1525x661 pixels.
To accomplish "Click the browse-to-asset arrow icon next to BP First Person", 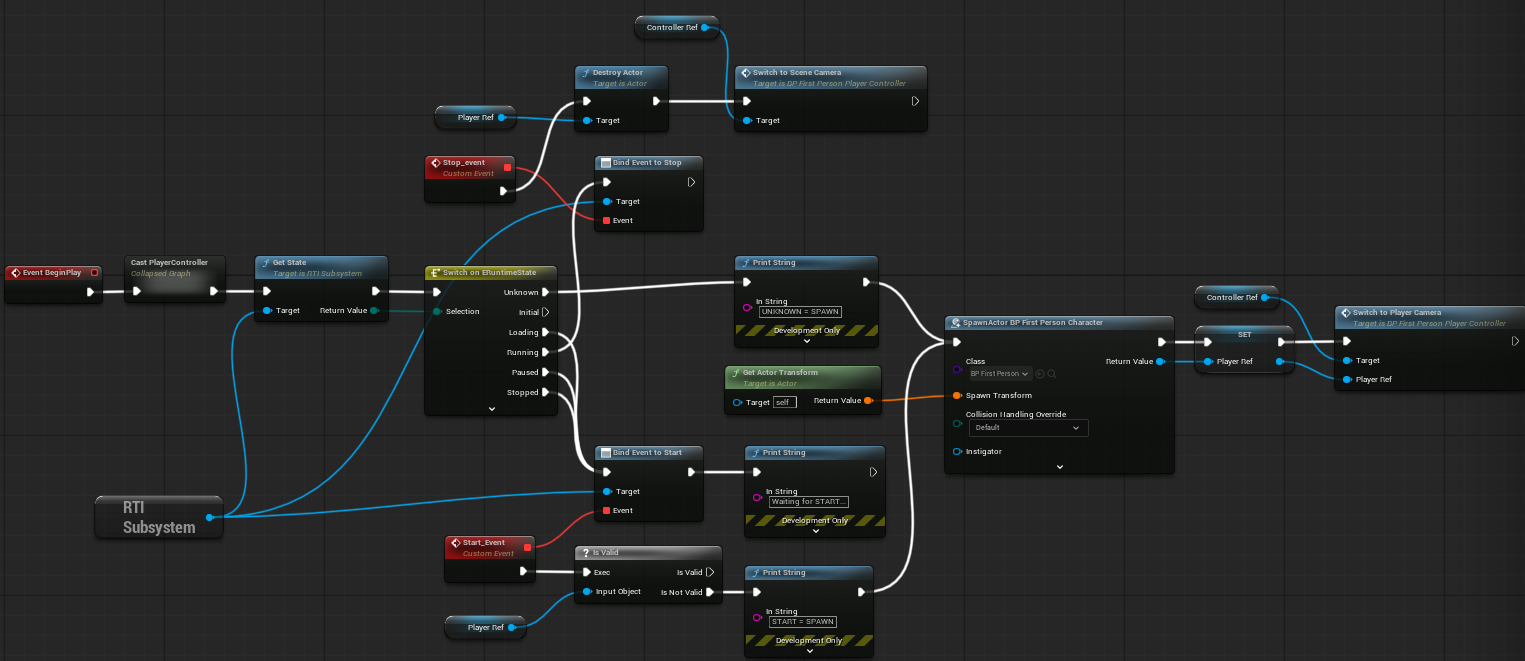I will point(1041,374).
